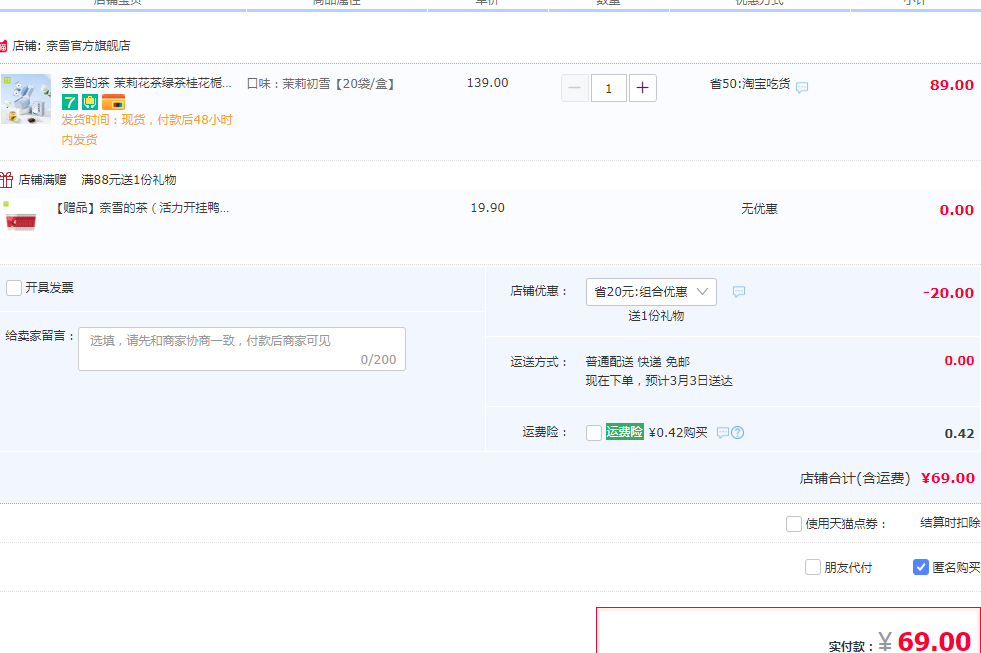Select the 送1份礼物 text under dropdown

(x=656, y=316)
